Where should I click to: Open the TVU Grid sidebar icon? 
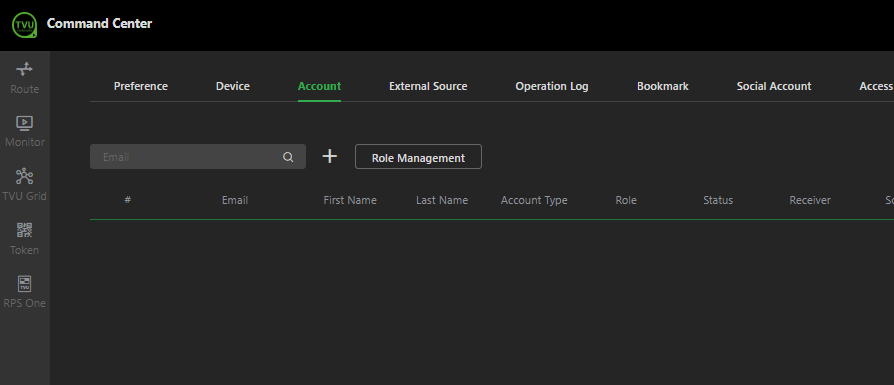click(25, 176)
